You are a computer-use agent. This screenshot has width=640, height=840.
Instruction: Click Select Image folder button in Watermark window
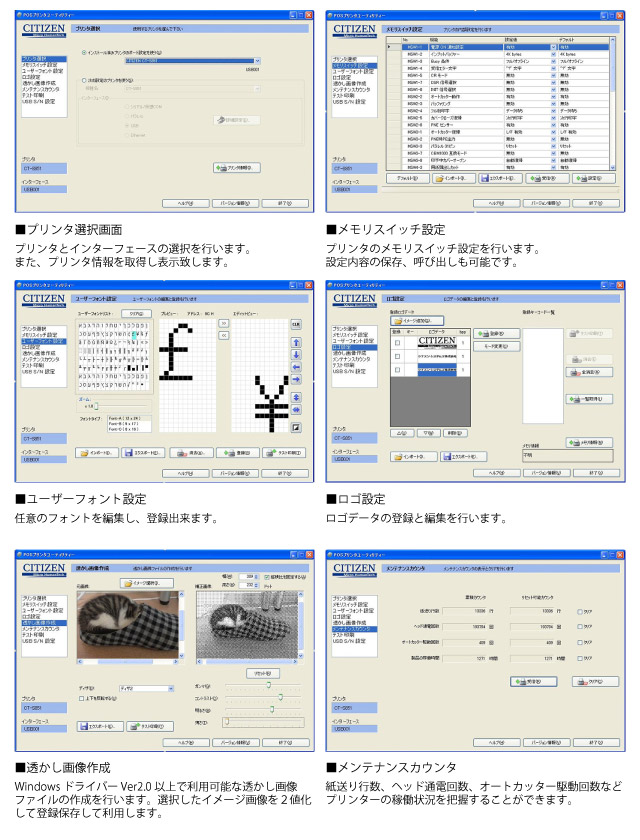coord(147,583)
